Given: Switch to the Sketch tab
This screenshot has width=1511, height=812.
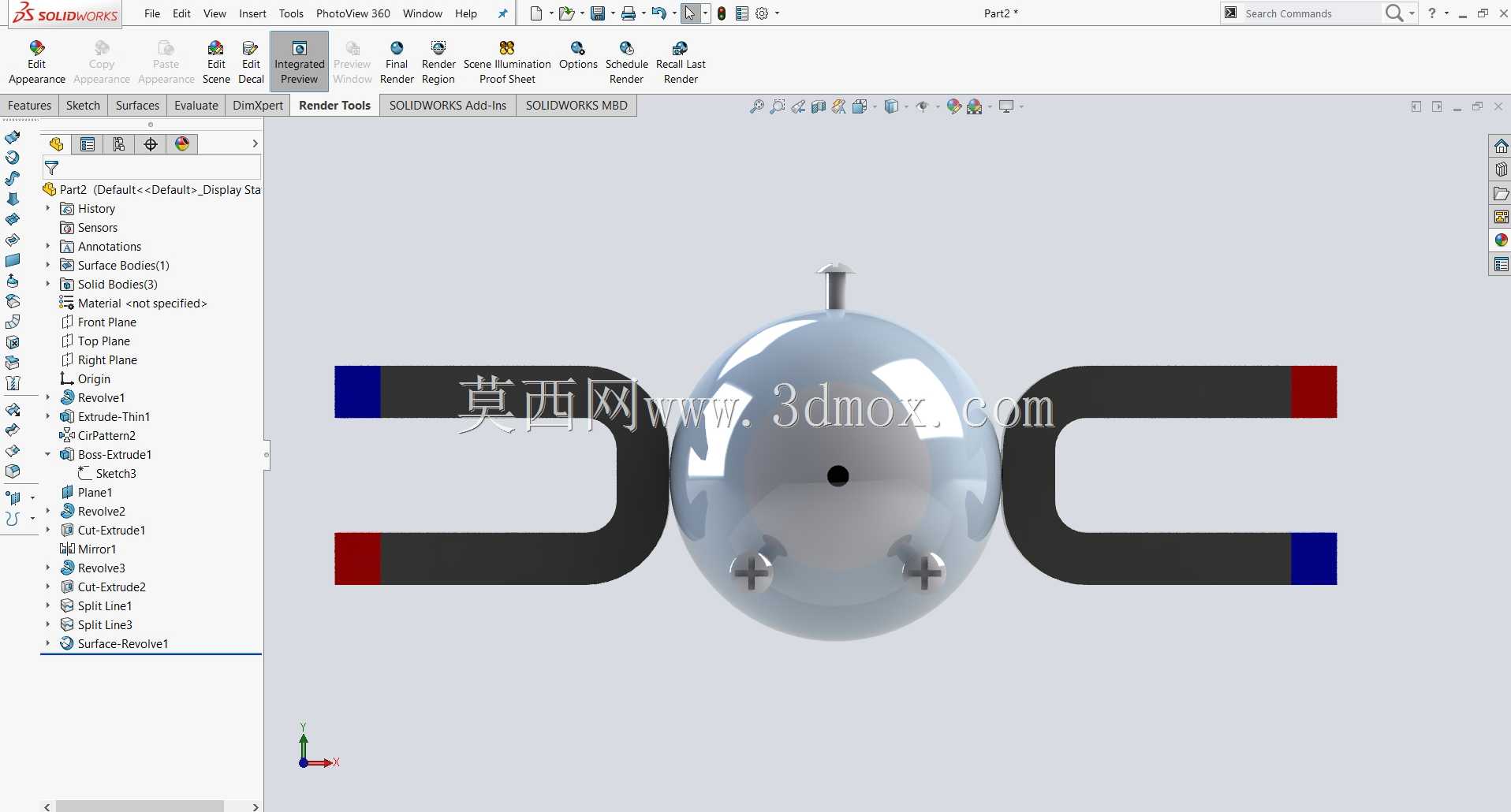Looking at the screenshot, I should (x=83, y=106).
